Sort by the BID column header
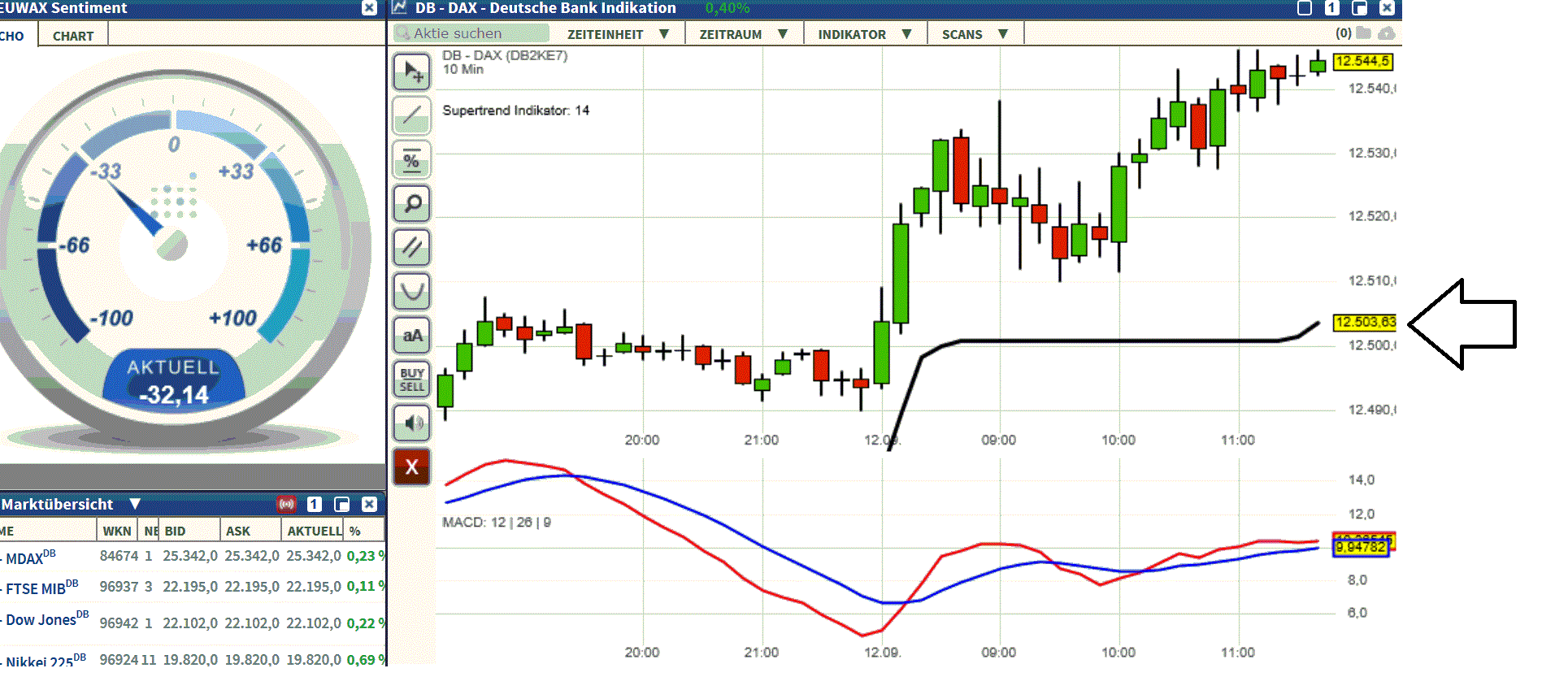Image resolution: width=1568 pixels, height=690 pixels. click(189, 531)
